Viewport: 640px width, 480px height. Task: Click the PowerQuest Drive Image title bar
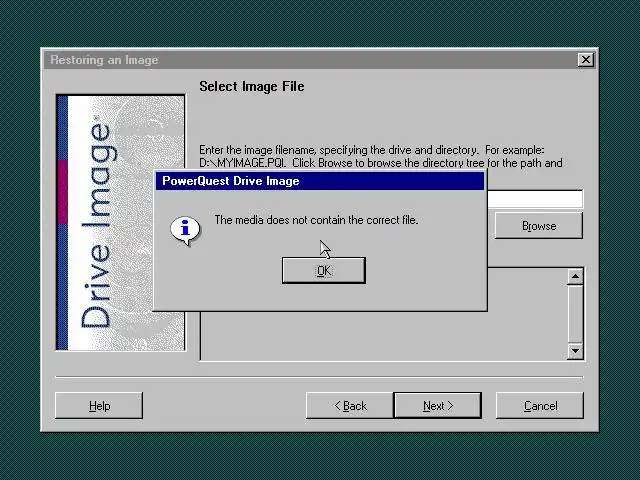pyautogui.click(x=320, y=181)
